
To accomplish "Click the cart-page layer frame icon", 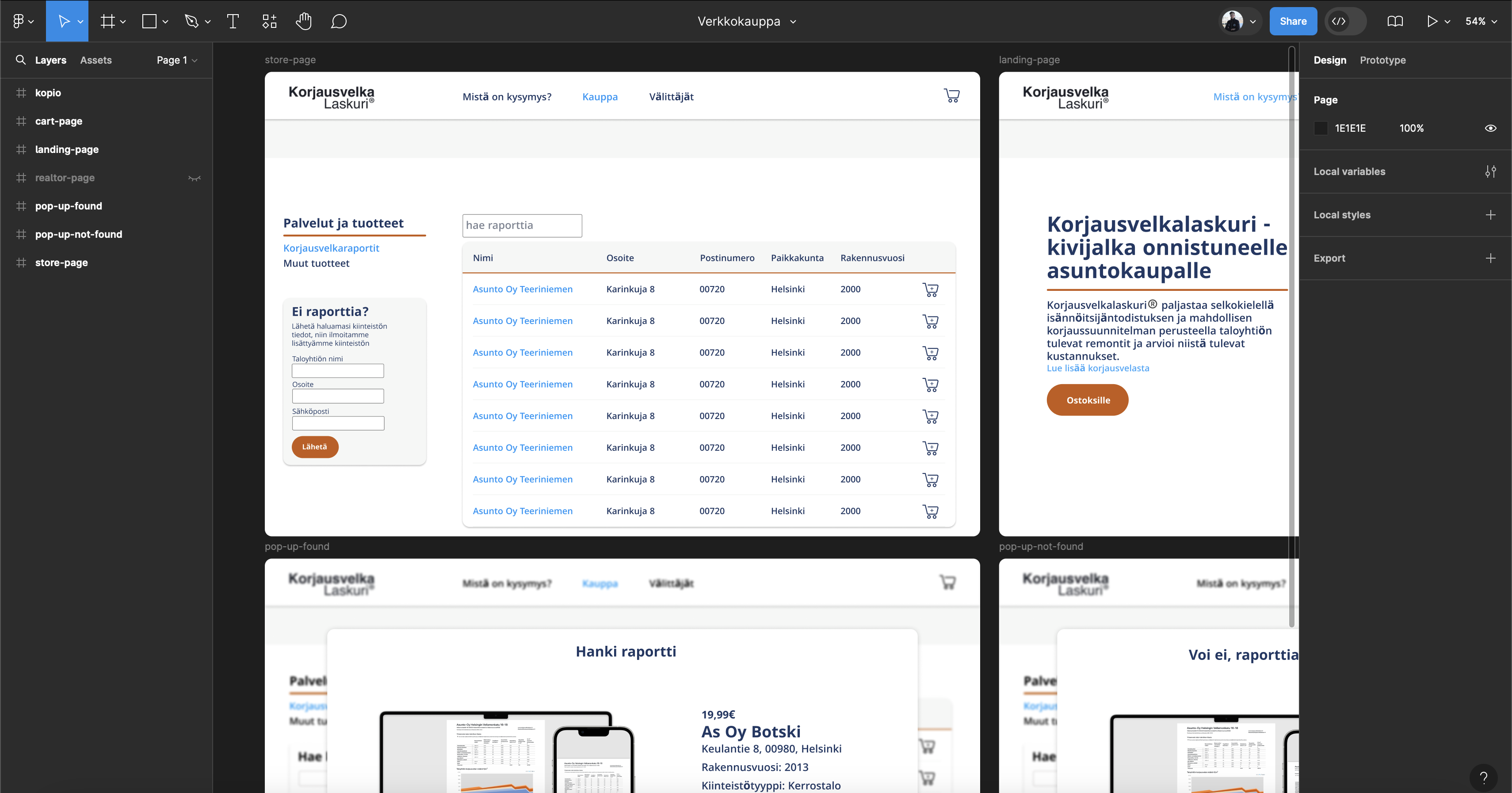I will (x=21, y=121).
